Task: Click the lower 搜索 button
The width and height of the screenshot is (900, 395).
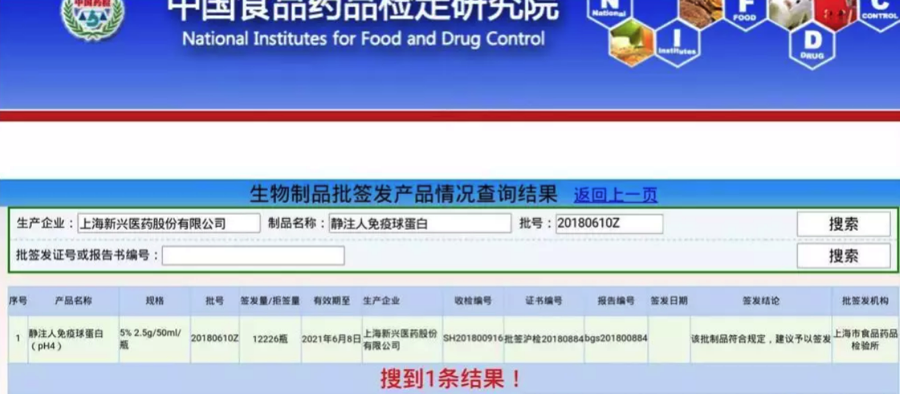Action: coord(843,256)
